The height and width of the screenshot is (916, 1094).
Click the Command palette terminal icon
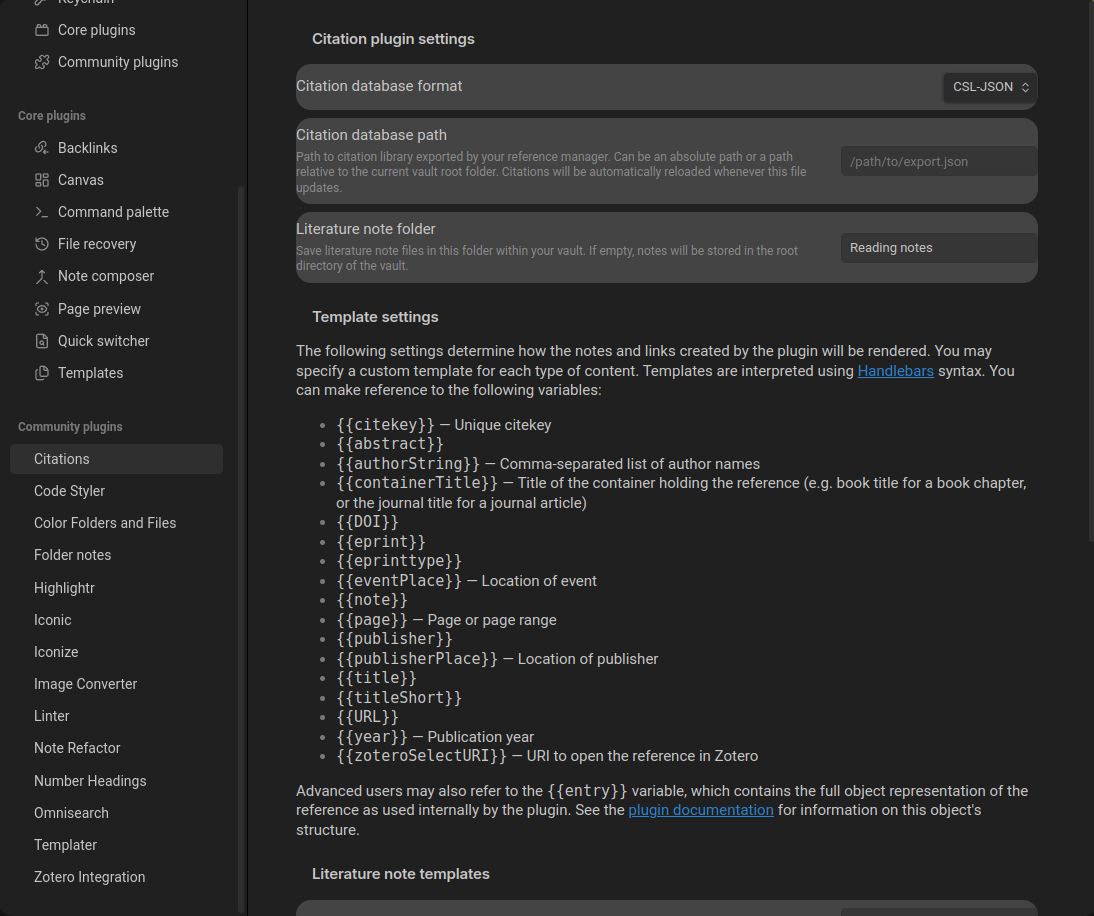pyautogui.click(x=42, y=212)
